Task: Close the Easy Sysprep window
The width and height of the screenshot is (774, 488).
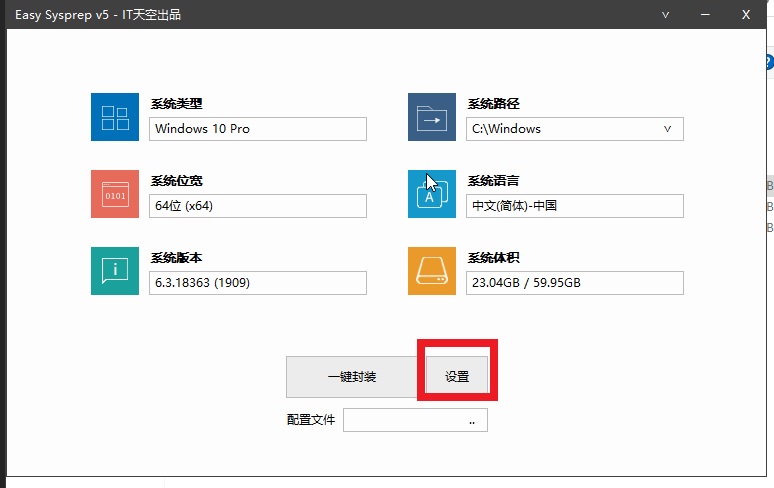Action: (x=745, y=14)
